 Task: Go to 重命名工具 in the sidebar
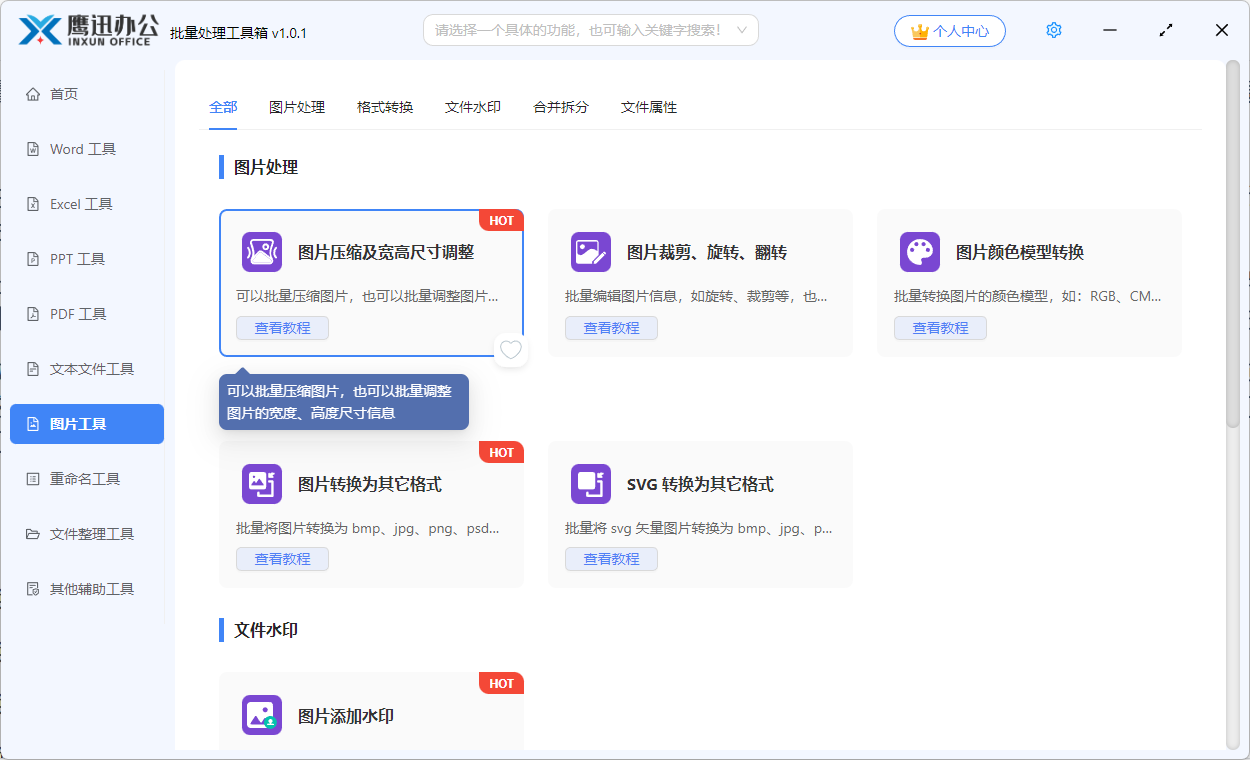click(x=85, y=479)
